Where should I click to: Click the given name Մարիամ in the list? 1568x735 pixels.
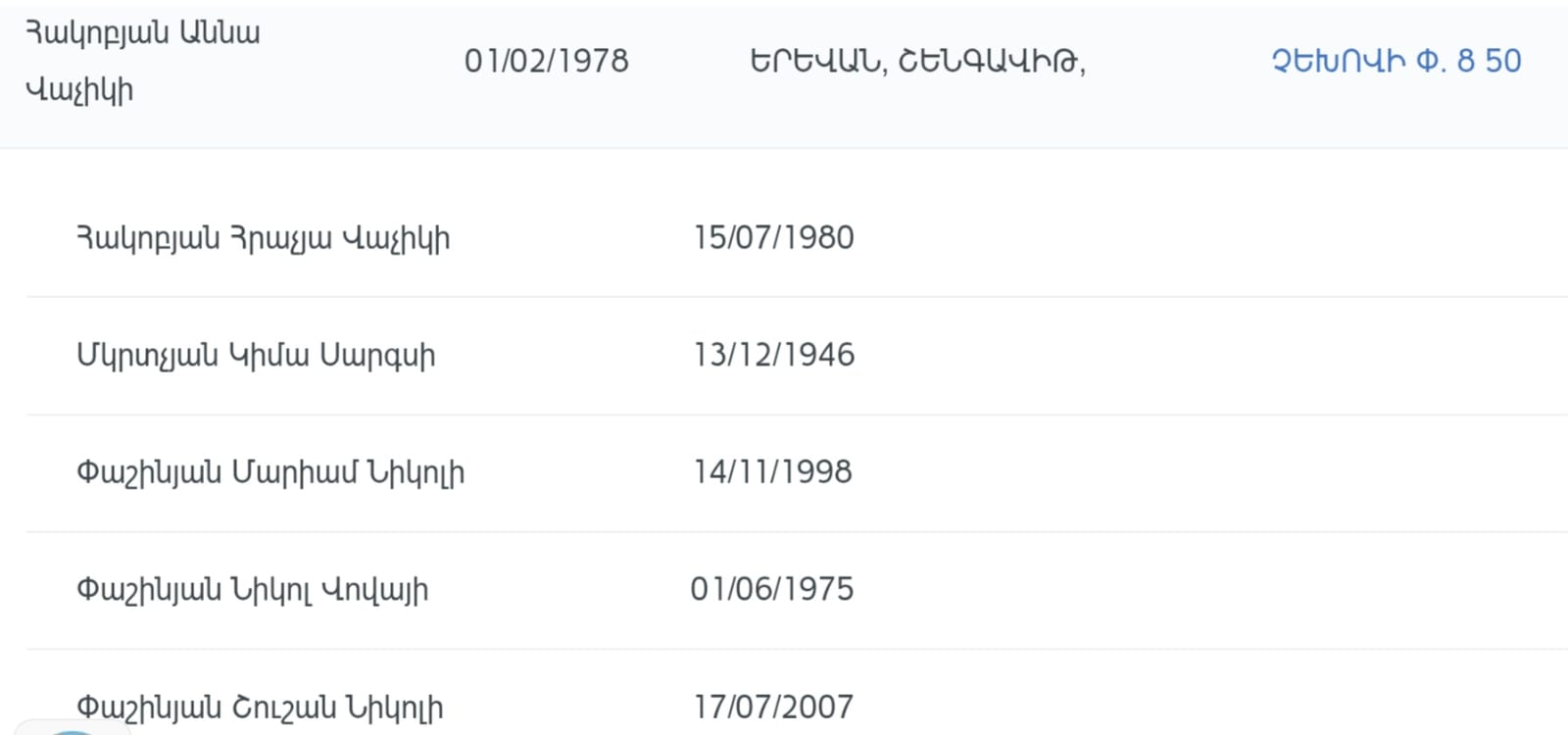coord(294,472)
